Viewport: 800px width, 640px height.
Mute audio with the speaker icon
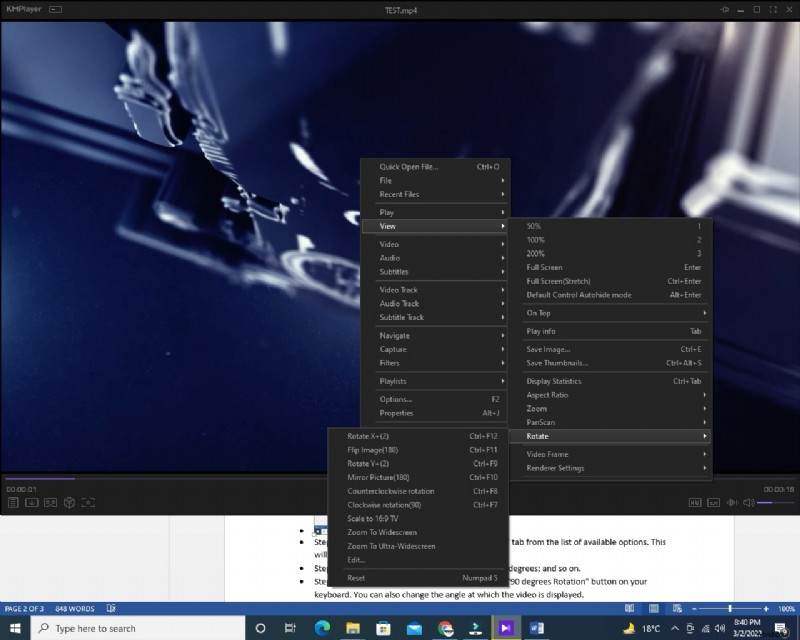pyautogui.click(x=747, y=503)
